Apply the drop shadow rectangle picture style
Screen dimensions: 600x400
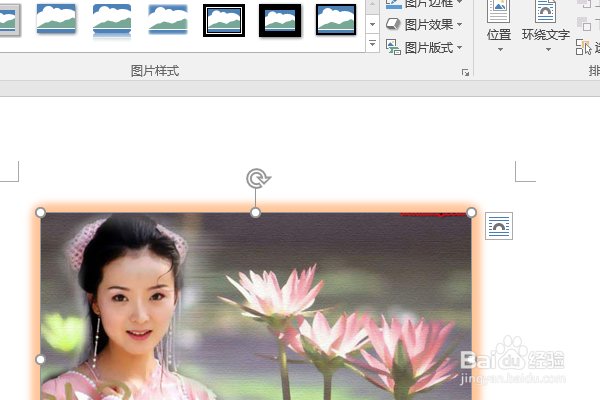(x=56, y=19)
